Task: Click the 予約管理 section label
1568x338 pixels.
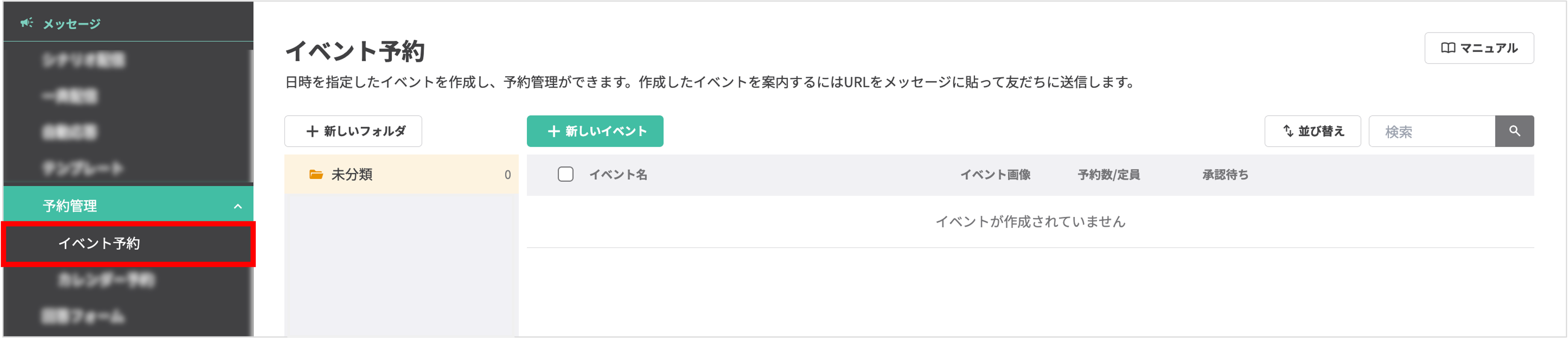Action: pos(70,207)
